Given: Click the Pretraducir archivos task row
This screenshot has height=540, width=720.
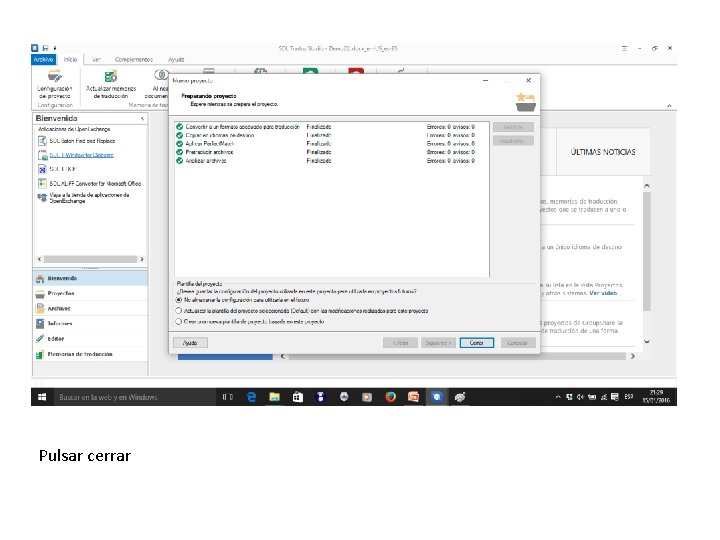Looking at the screenshot, I should (x=332, y=152).
